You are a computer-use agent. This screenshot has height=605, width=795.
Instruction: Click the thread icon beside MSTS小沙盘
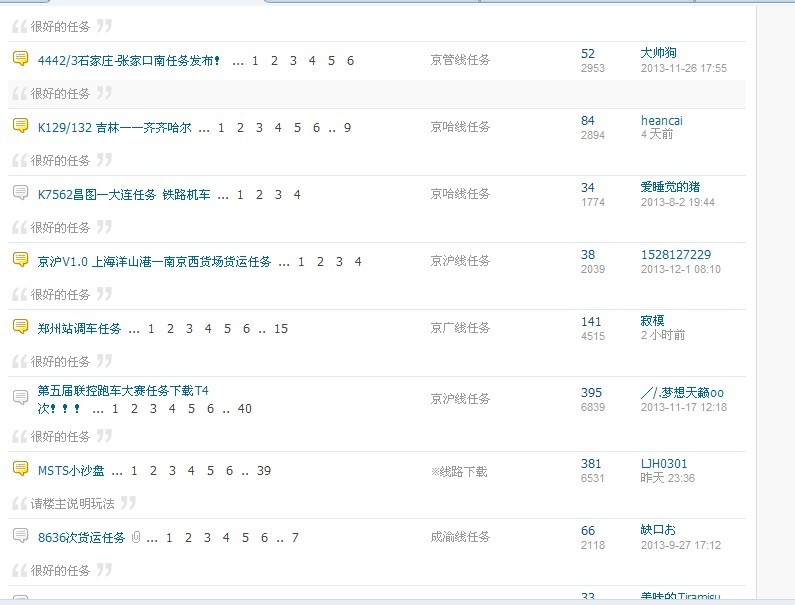(20, 469)
